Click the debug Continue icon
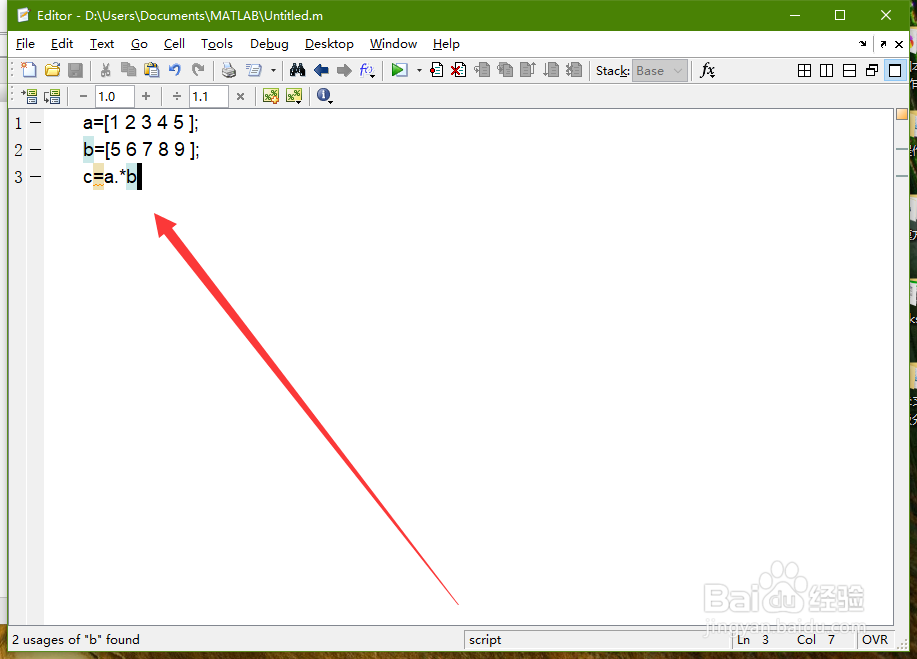917x659 pixels. coord(551,70)
